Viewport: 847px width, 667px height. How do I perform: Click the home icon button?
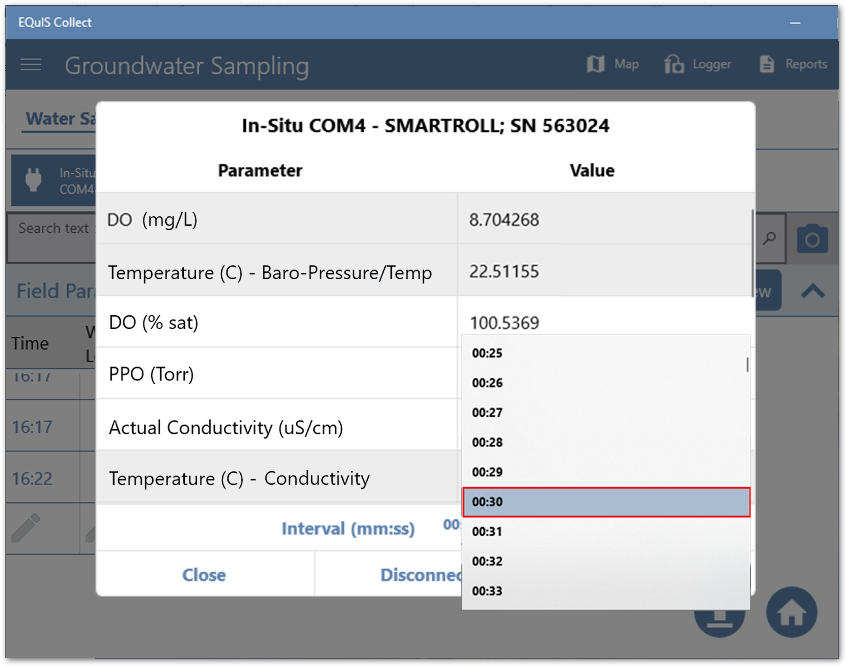pyautogui.click(x=791, y=612)
